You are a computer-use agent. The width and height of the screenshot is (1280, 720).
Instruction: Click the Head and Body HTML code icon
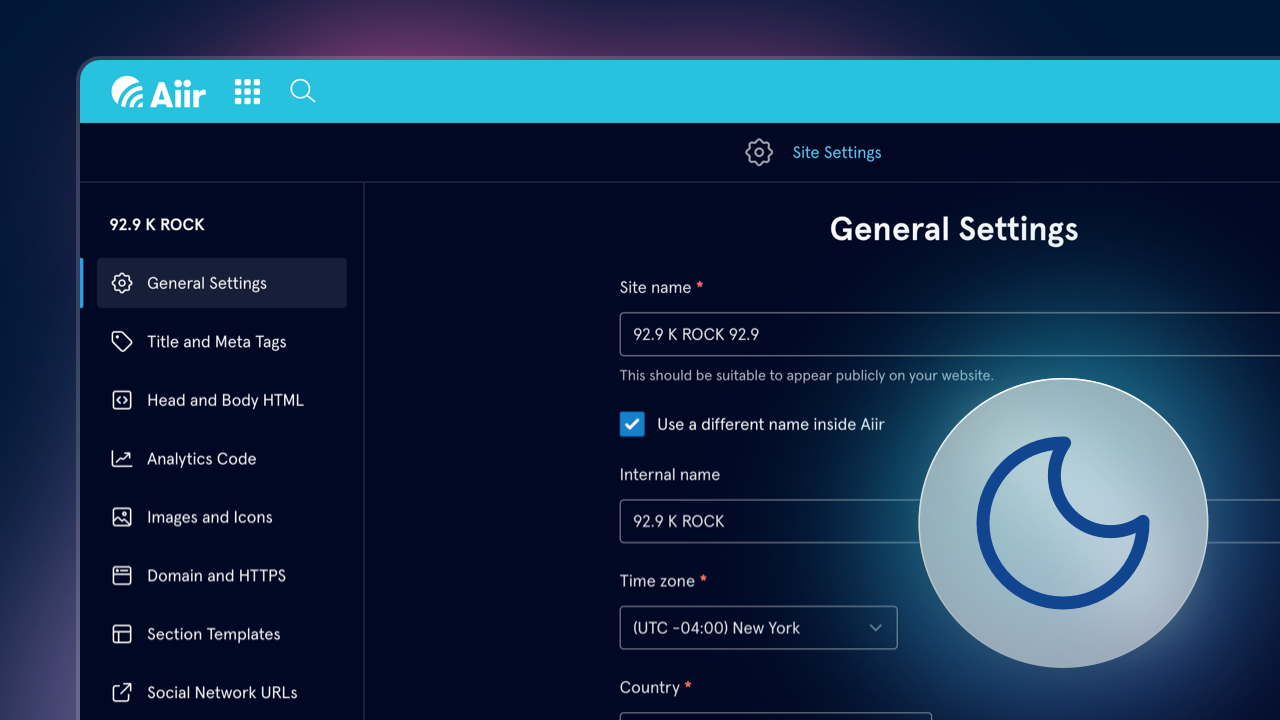point(122,400)
